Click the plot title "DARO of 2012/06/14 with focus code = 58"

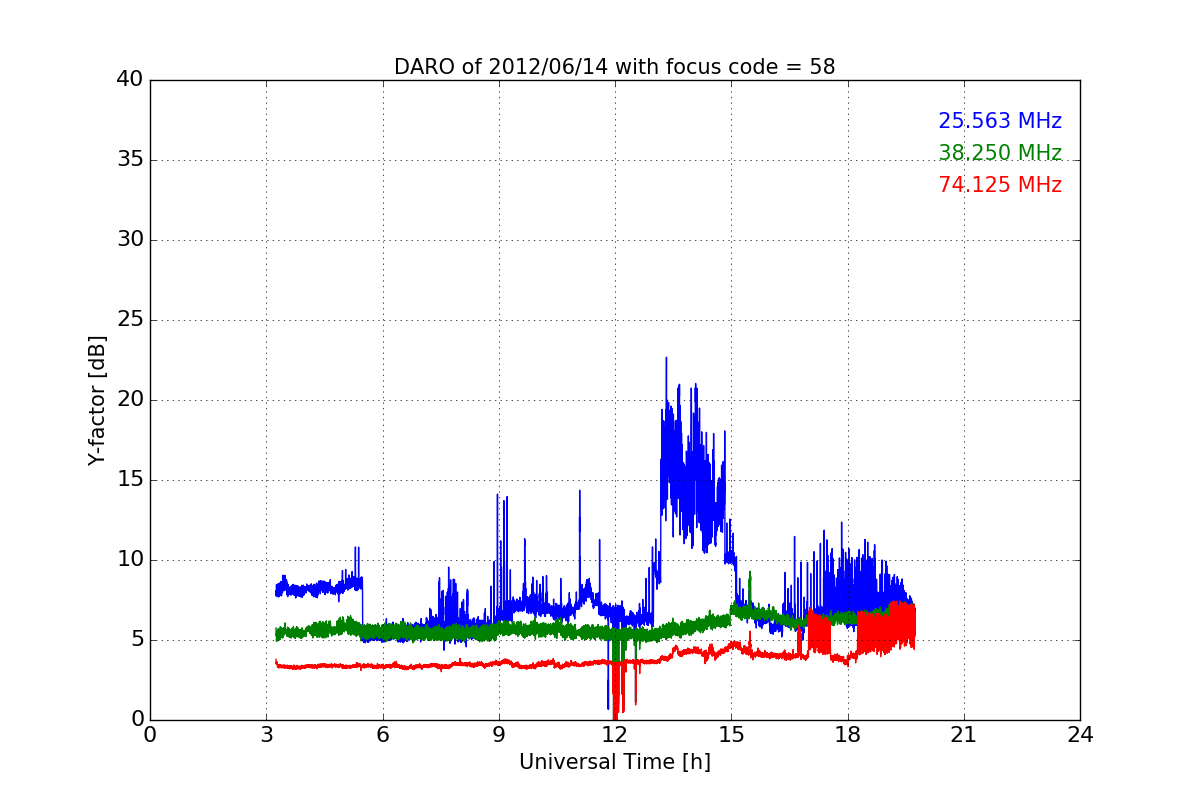pyautogui.click(x=614, y=67)
